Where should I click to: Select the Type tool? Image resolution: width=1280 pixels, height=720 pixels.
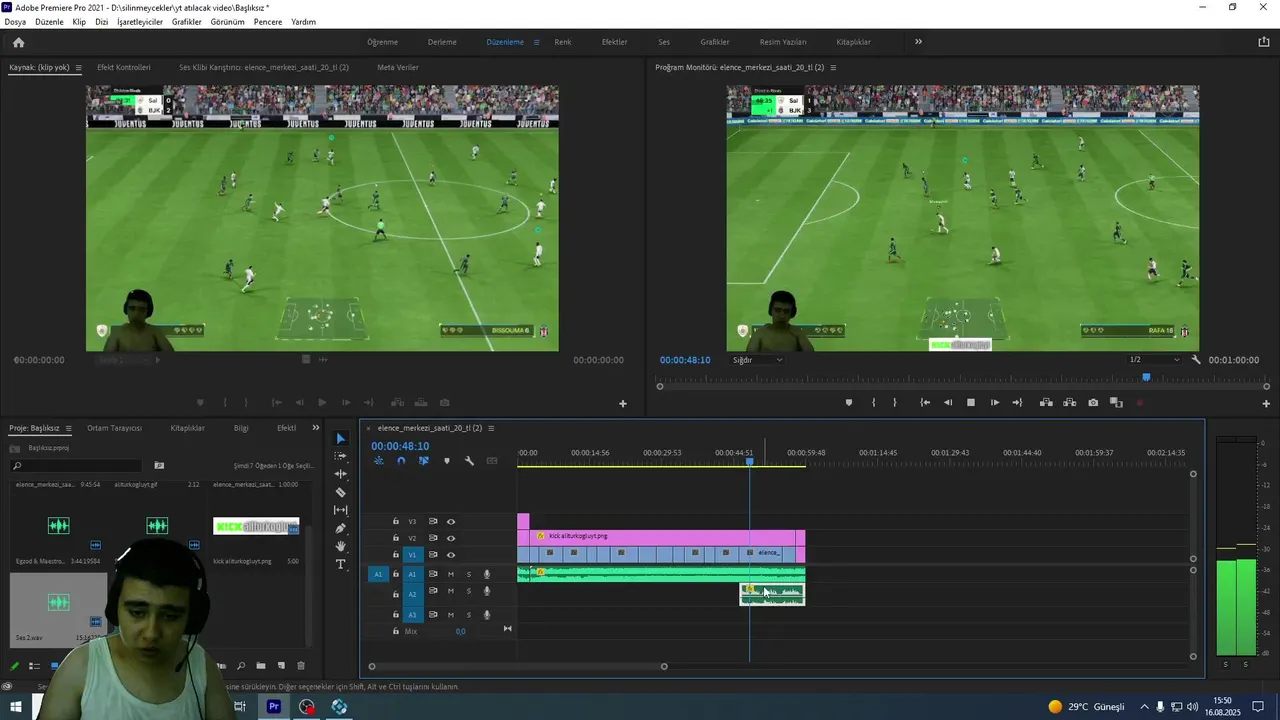[340, 564]
